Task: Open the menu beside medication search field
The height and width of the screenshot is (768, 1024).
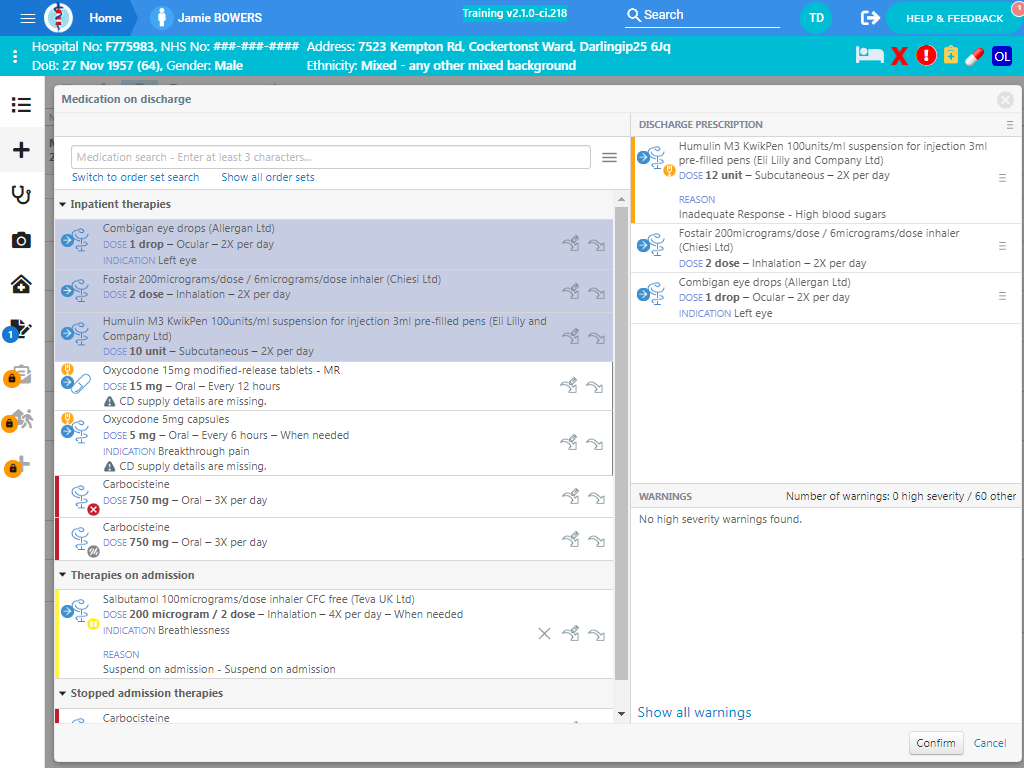Action: [609, 157]
